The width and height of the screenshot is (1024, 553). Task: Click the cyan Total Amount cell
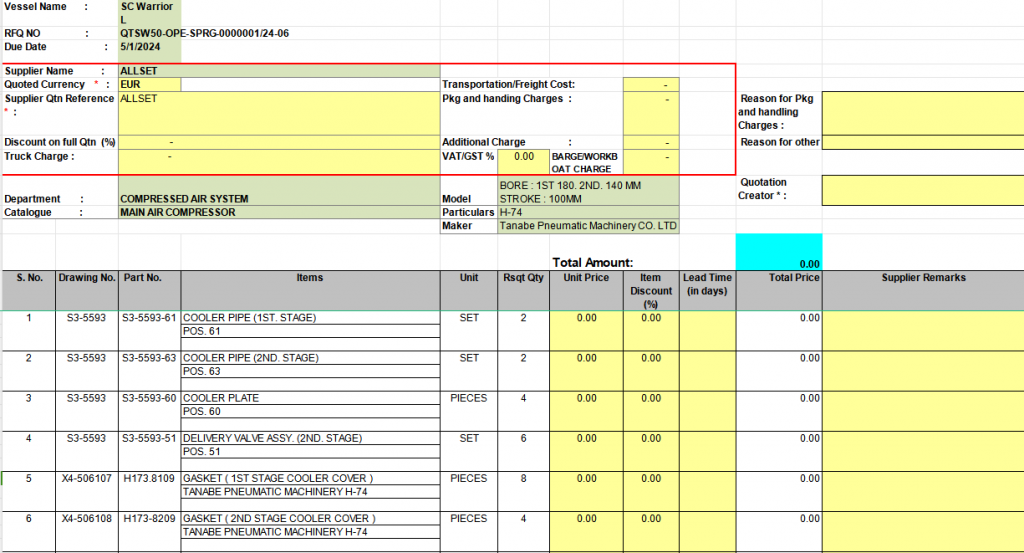[x=778, y=252]
